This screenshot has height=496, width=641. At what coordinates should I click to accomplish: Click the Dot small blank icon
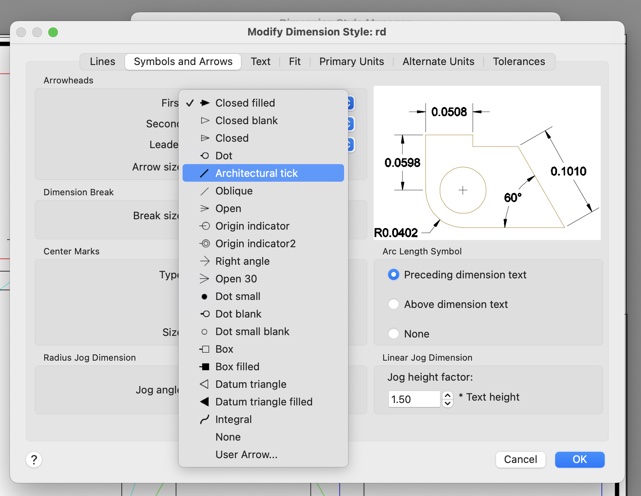pyautogui.click(x=204, y=332)
